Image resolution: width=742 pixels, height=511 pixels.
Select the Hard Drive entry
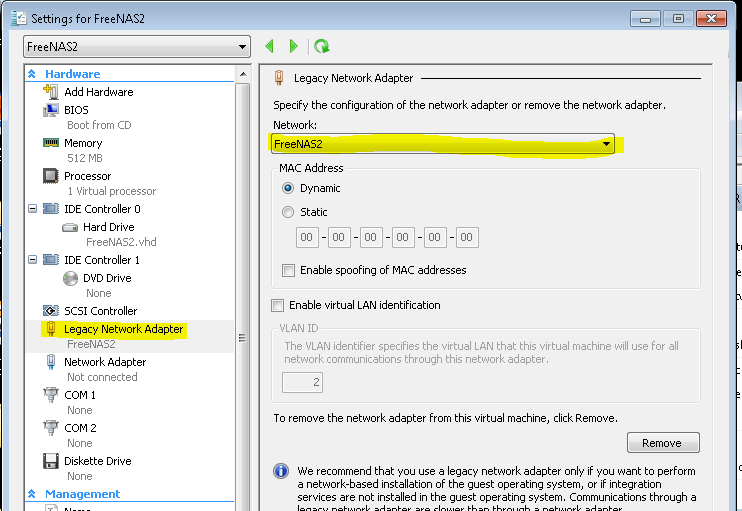pos(109,227)
